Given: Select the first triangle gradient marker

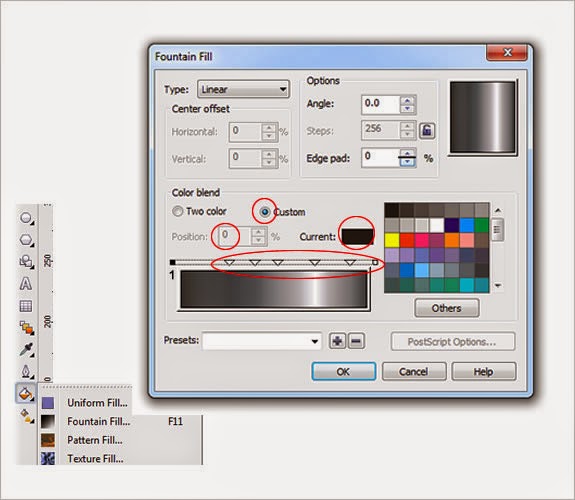Looking at the screenshot, I should coord(229,262).
